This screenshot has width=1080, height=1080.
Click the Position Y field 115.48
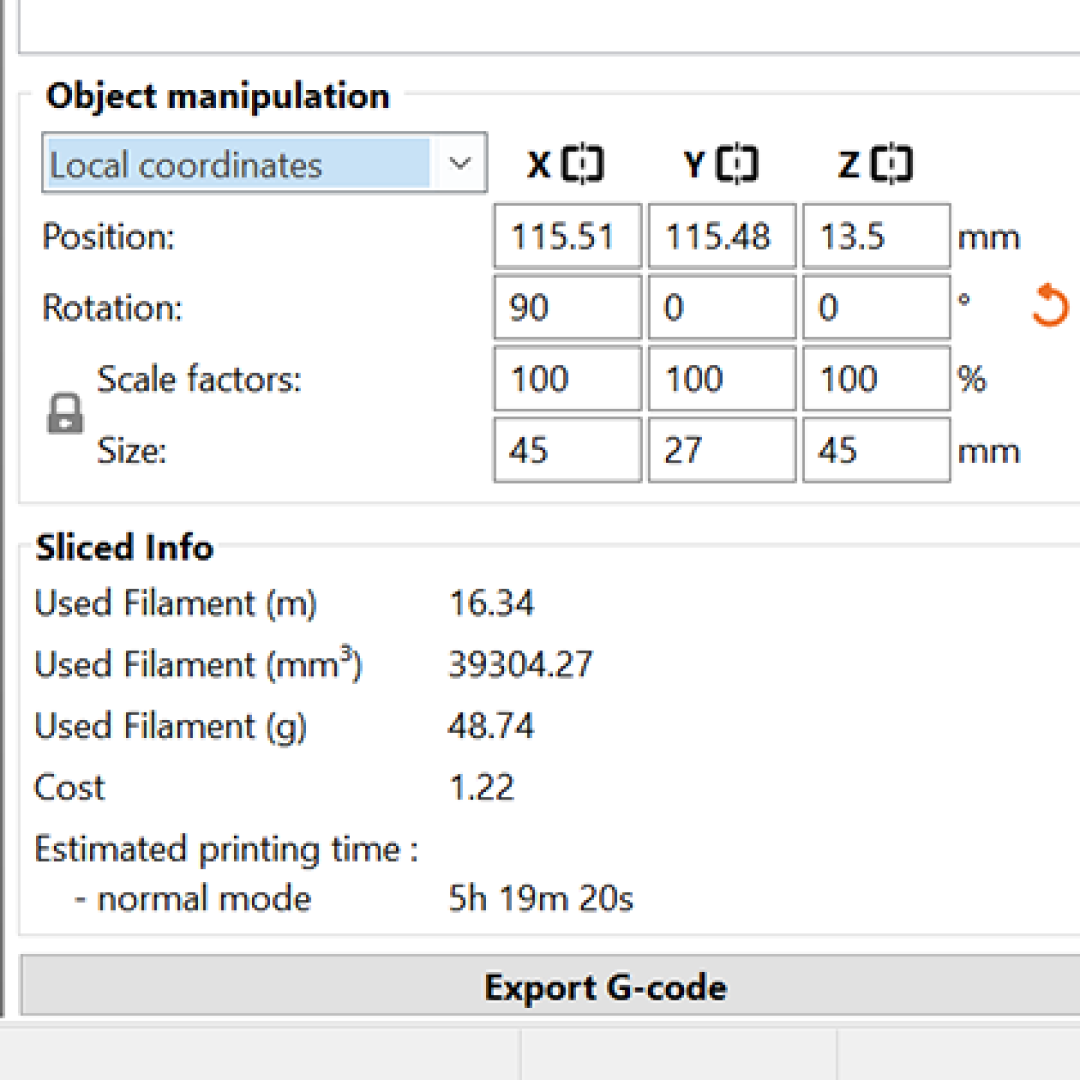tap(722, 236)
